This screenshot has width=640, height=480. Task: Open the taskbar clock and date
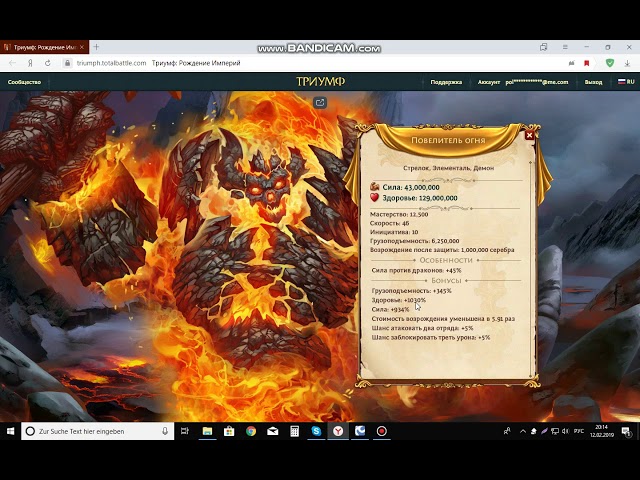tap(602, 431)
